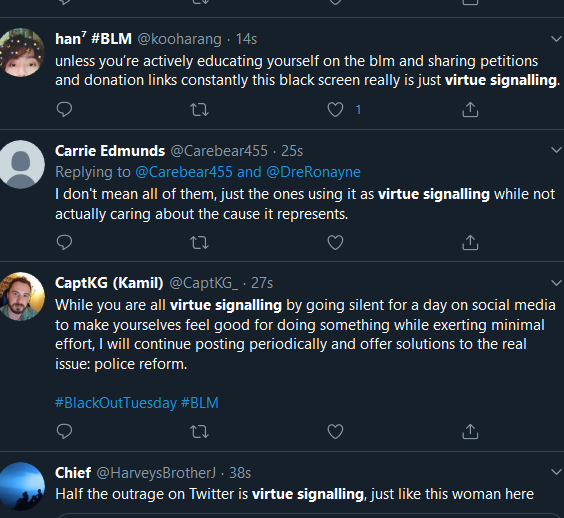Reply to Carrie Edmunds' tweet
564x518 pixels.
pos(64,242)
